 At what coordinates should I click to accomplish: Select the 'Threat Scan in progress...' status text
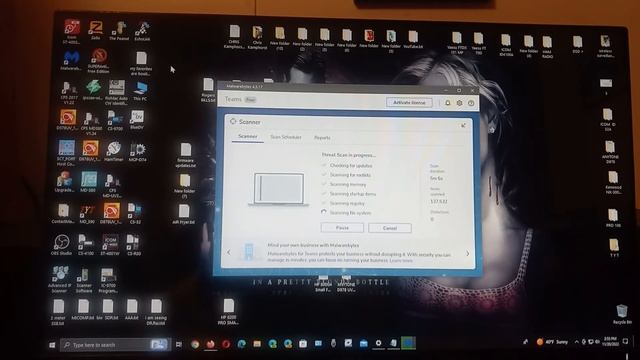pyautogui.click(x=349, y=155)
